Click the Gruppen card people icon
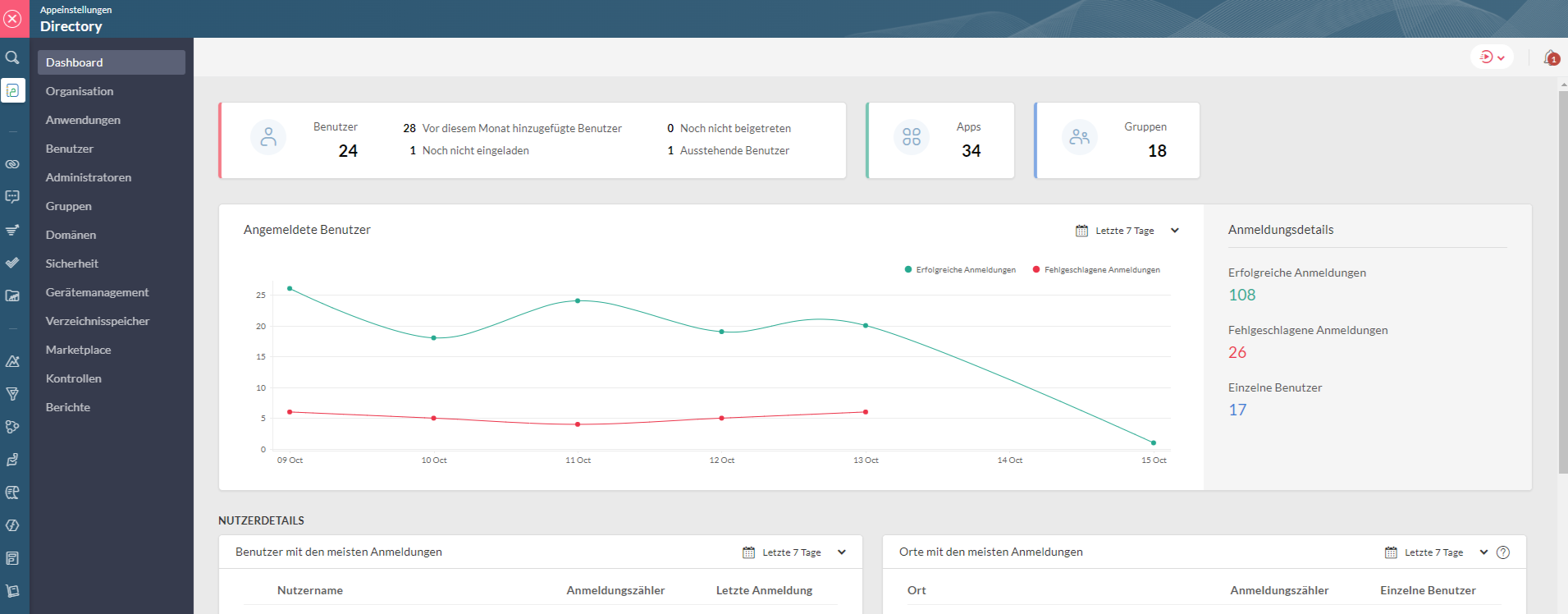This screenshot has height=614, width=1568. pos(1079,137)
